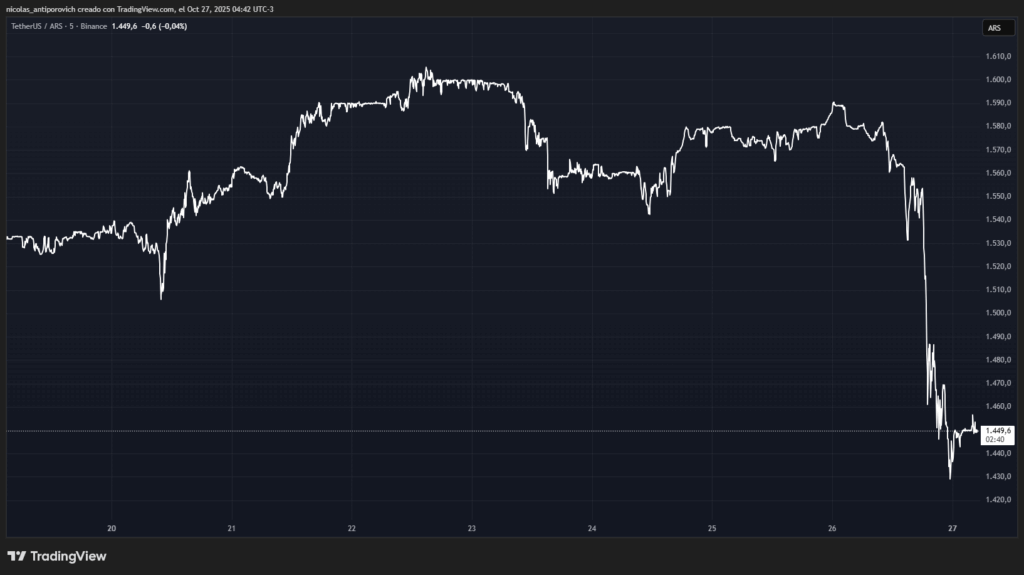Click the 1.500,0 price axis label

click(x=997, y=313)
